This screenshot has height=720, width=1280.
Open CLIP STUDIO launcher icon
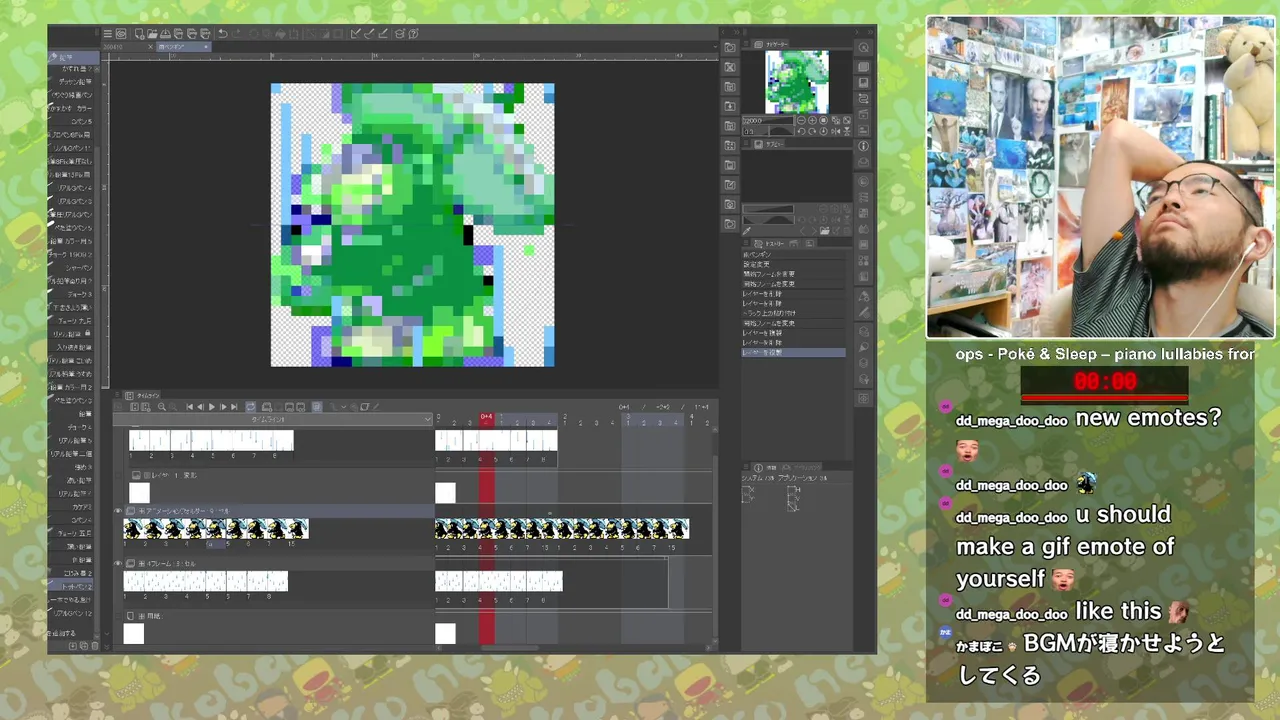pyautogui.click(x=121, y=34)
